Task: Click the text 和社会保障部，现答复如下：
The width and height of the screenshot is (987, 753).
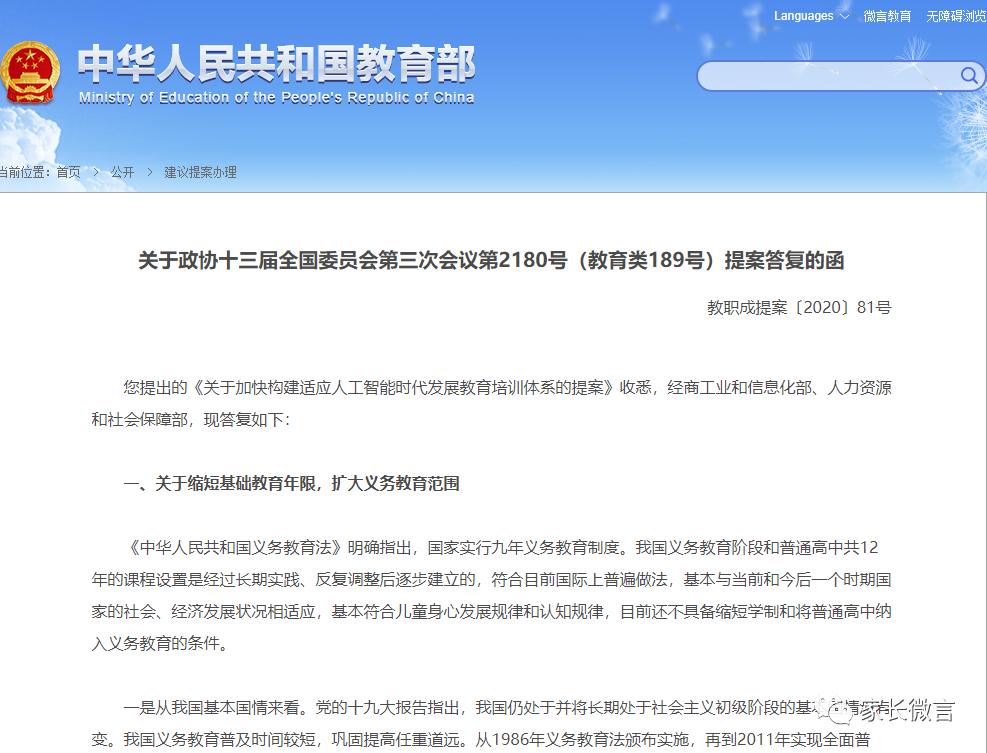Action: click(191, 419)
